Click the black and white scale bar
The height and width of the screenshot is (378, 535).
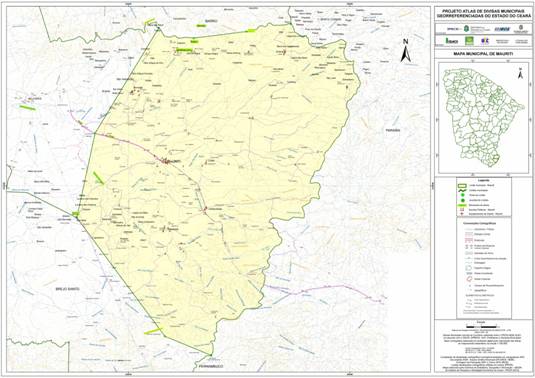coord(482,327)
